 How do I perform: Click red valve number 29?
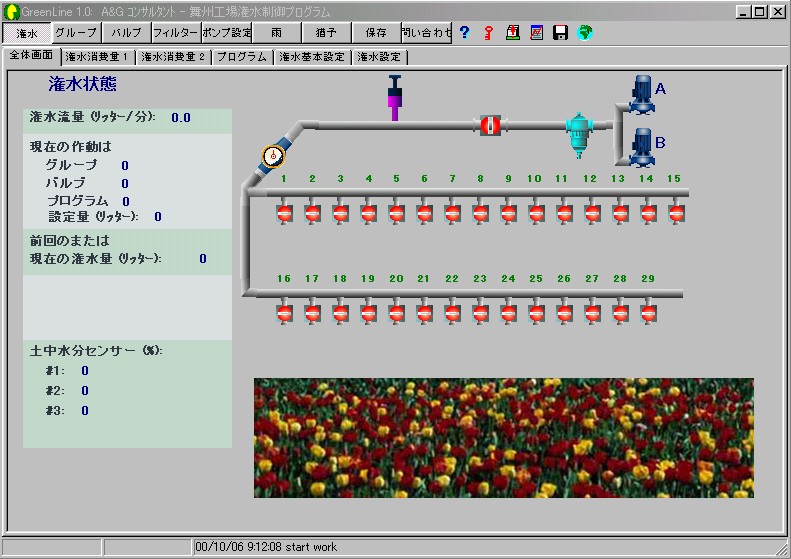pos(648,313)
